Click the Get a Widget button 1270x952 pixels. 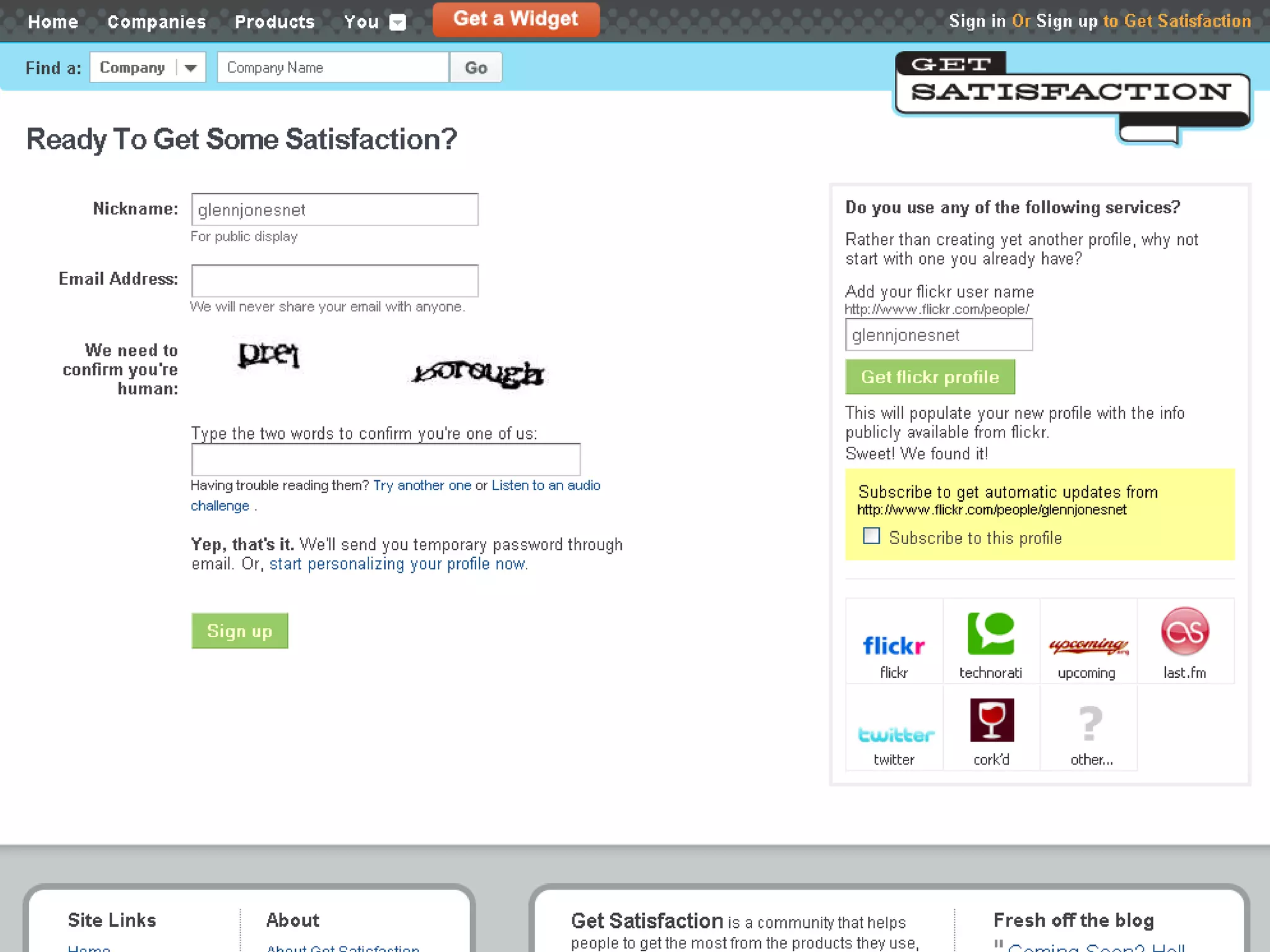516,19
